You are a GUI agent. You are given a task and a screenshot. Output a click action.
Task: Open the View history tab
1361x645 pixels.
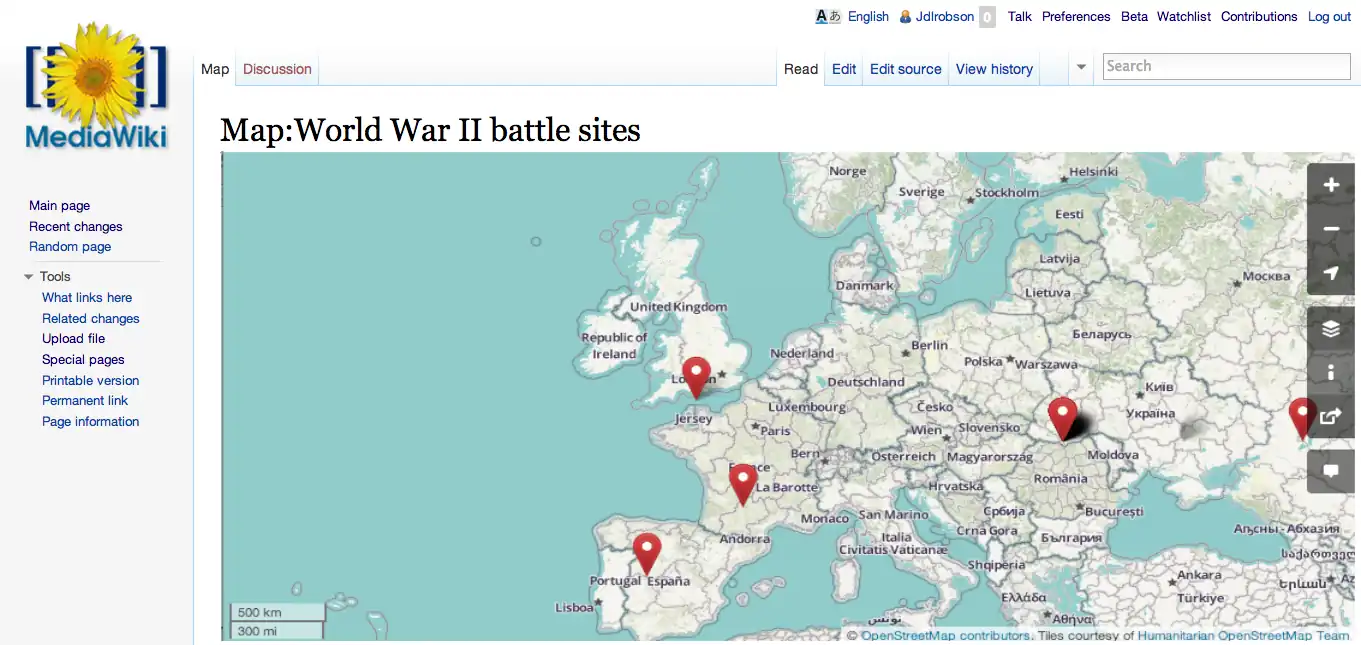tap(994, 69)
